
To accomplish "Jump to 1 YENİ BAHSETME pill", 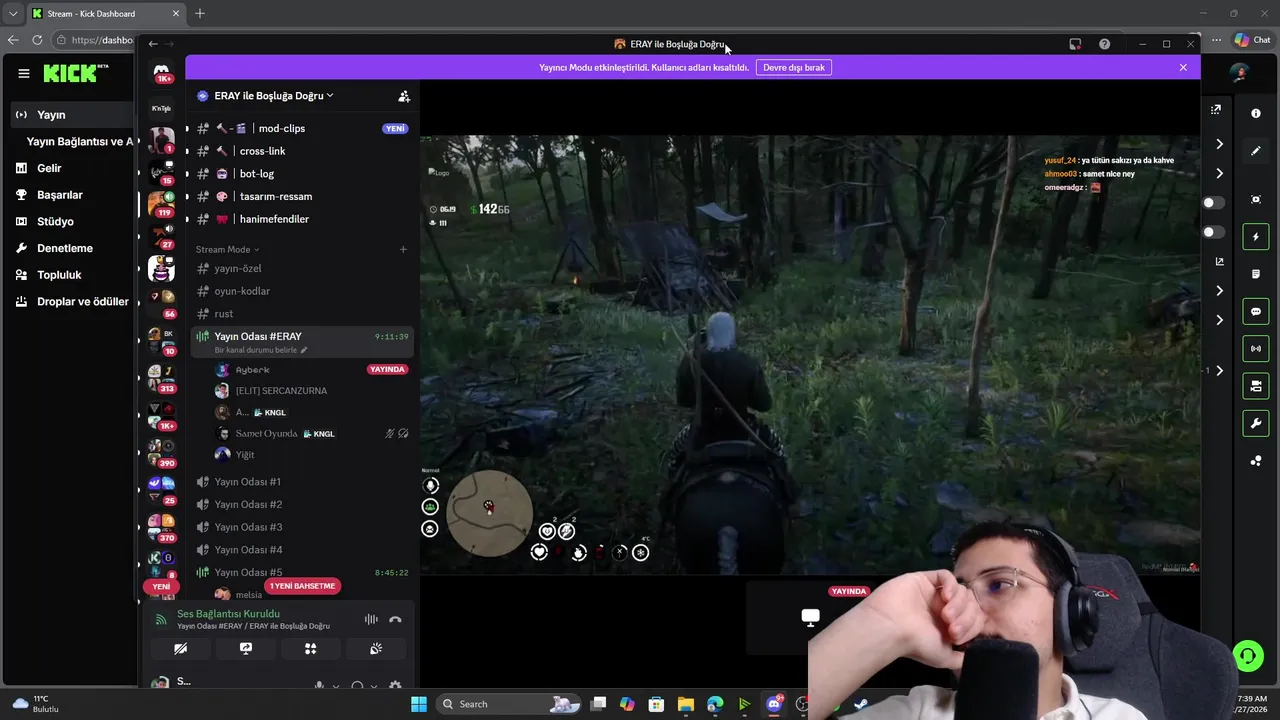I will click(303, 586).
